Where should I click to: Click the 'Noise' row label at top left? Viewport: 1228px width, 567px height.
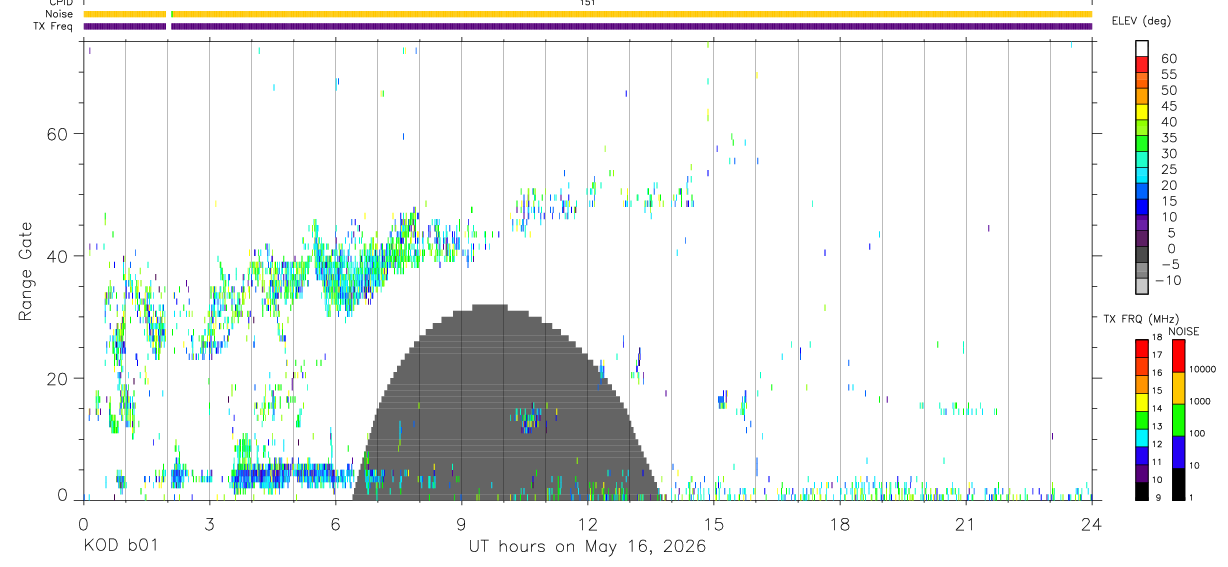pyautogui.click(x=59, y=14)
